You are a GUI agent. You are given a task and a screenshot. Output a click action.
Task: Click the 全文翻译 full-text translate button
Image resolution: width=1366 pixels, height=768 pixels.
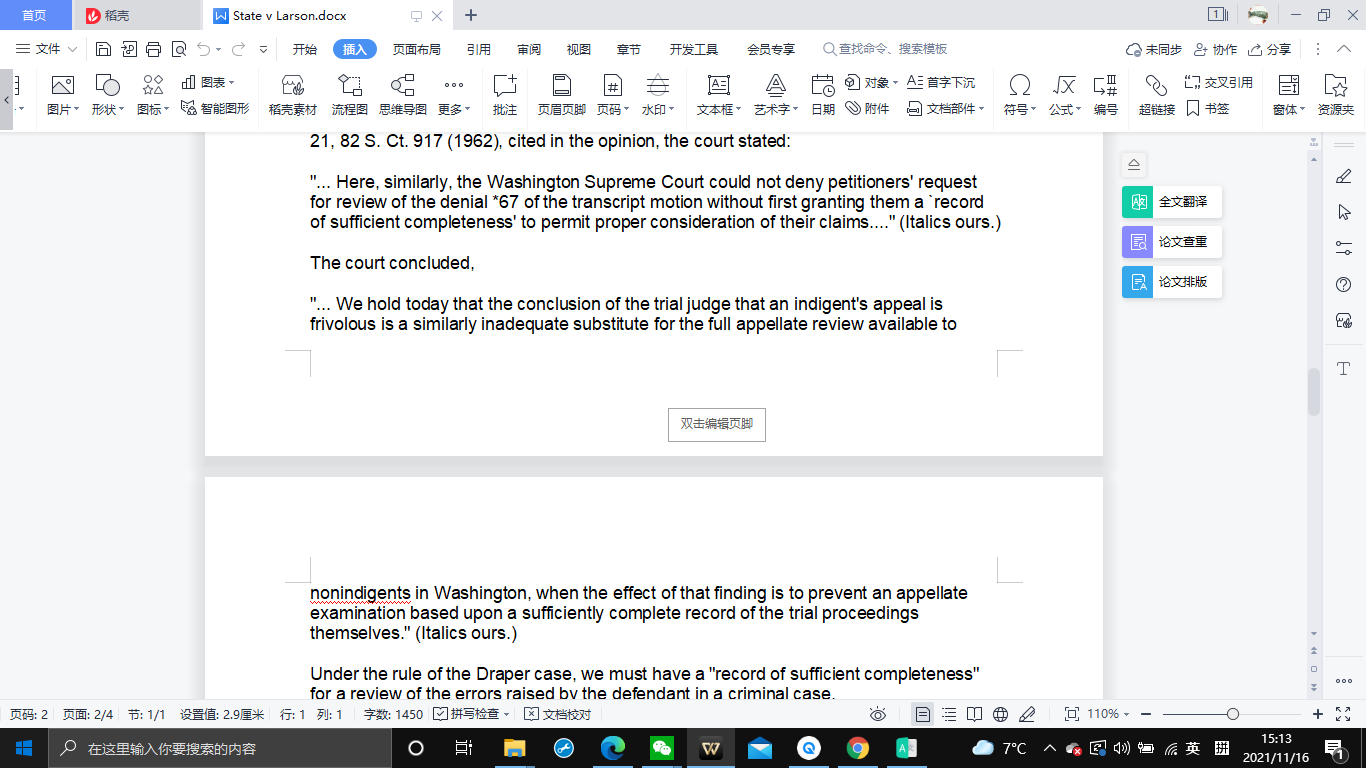pyautogui.click(x=1172, y=202)
